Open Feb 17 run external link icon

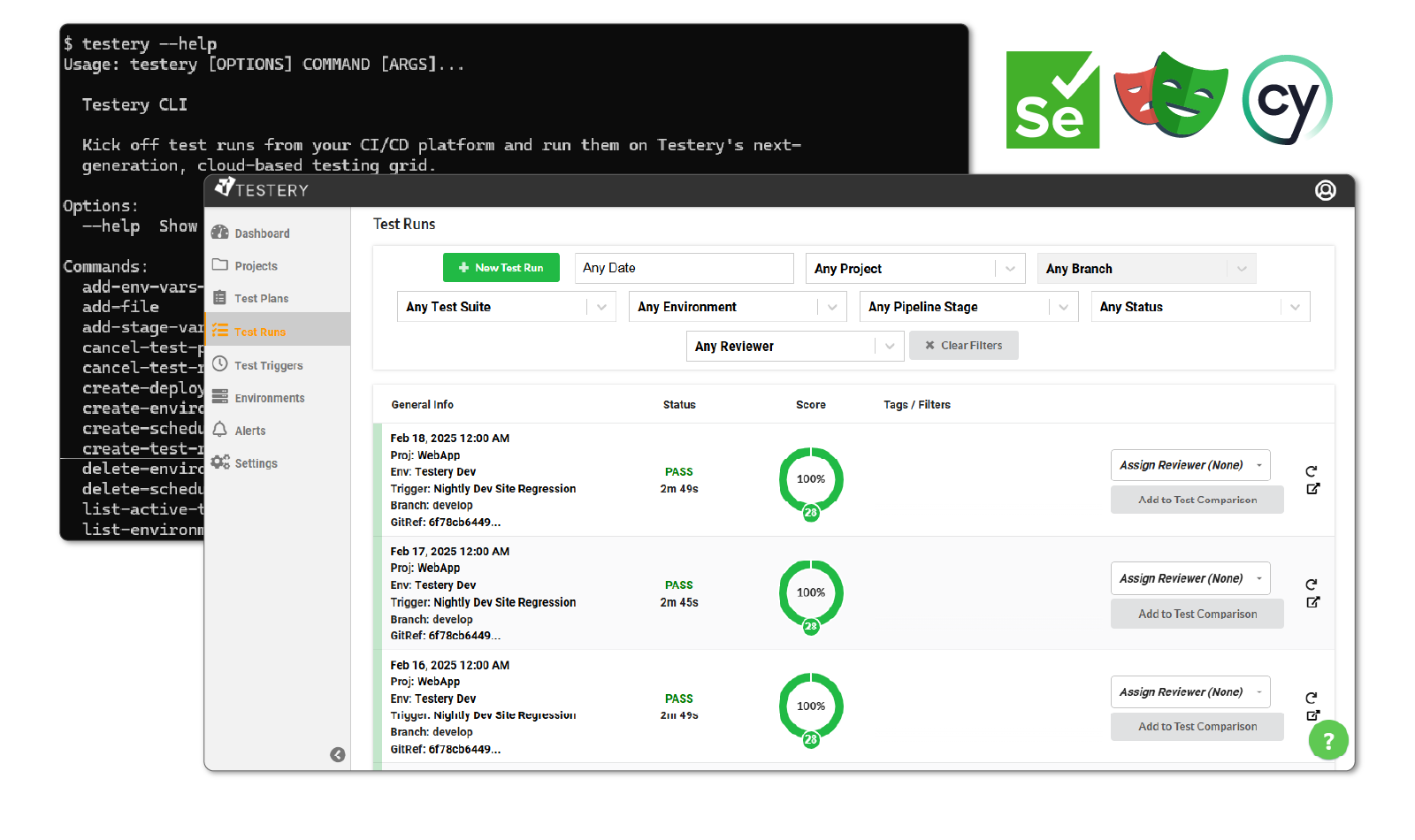(x=1312, y=602)
